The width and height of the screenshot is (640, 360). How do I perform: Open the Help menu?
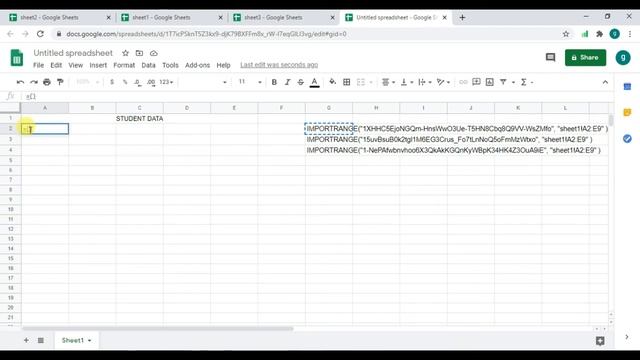click(x=223, y=65)
